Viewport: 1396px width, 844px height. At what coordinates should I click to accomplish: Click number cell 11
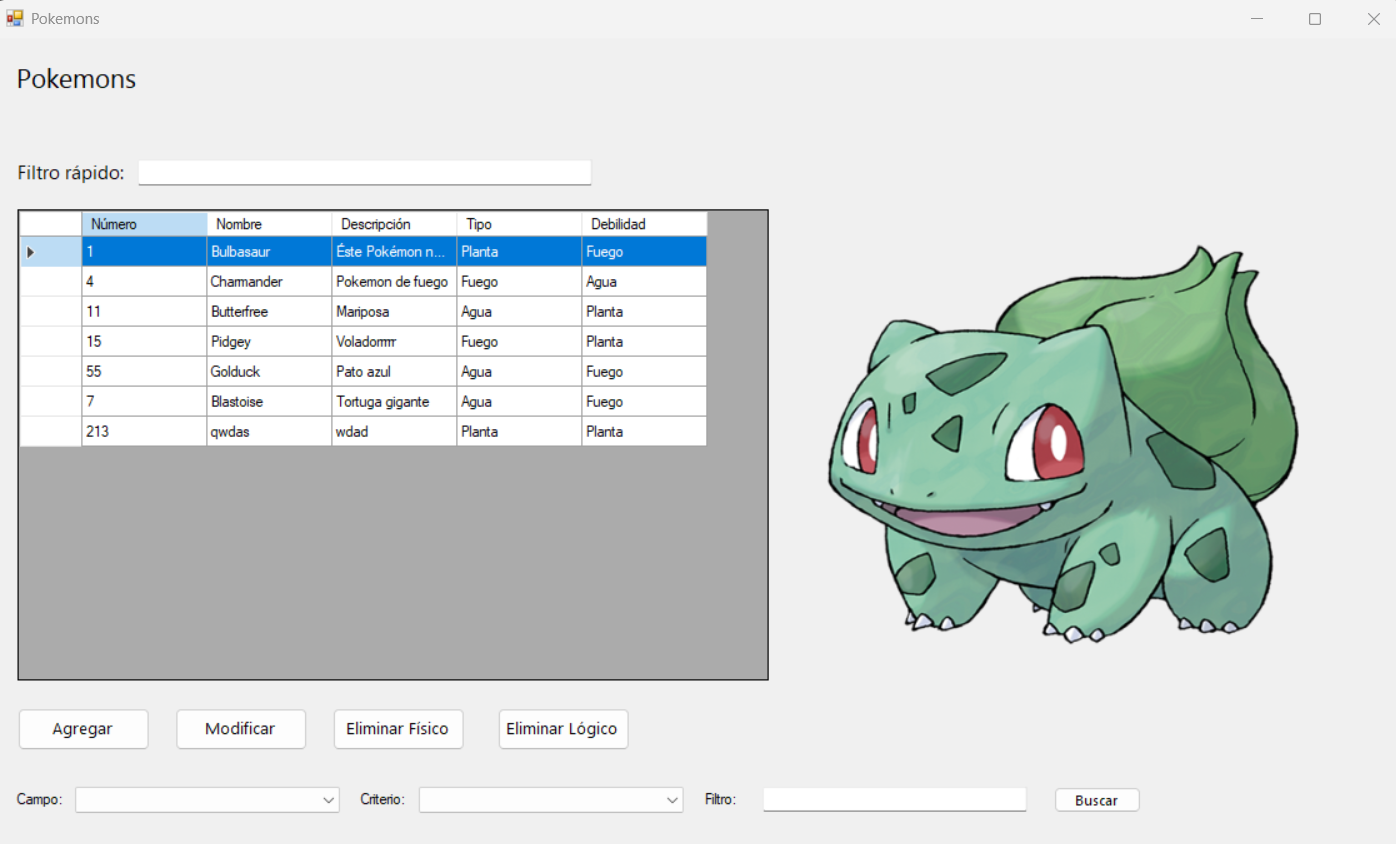coord(144,312)
